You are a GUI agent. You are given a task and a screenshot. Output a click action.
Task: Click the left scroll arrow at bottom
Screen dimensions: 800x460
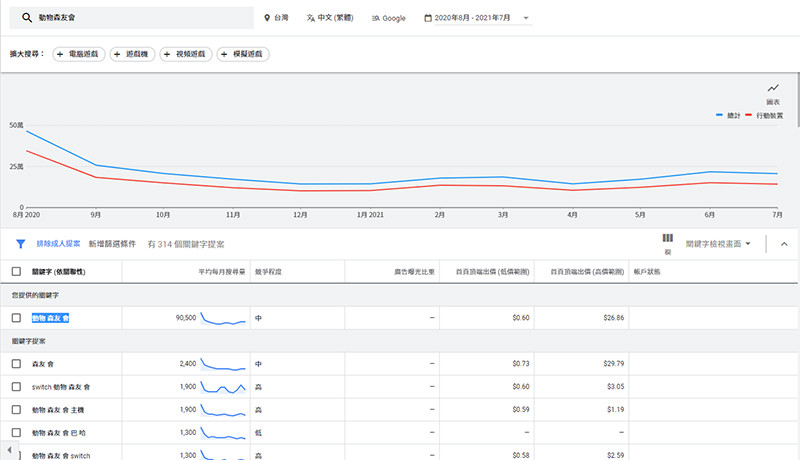(9, 450)
